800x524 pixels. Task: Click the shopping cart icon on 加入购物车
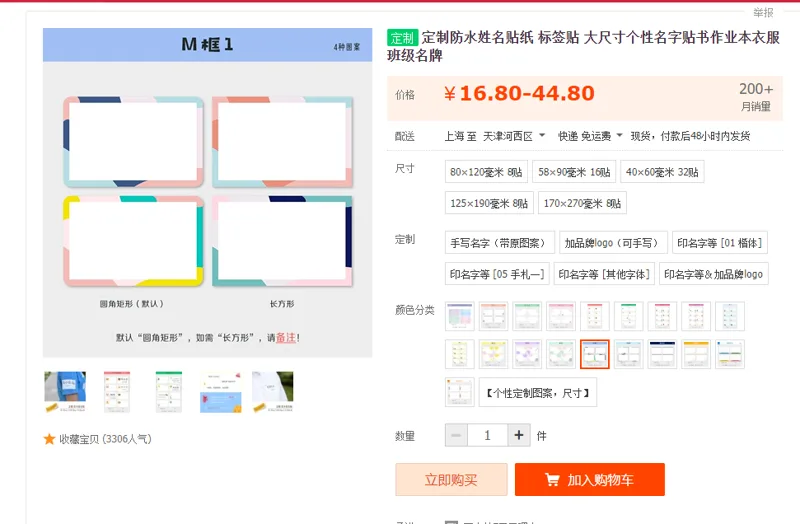tap(552, 480)
